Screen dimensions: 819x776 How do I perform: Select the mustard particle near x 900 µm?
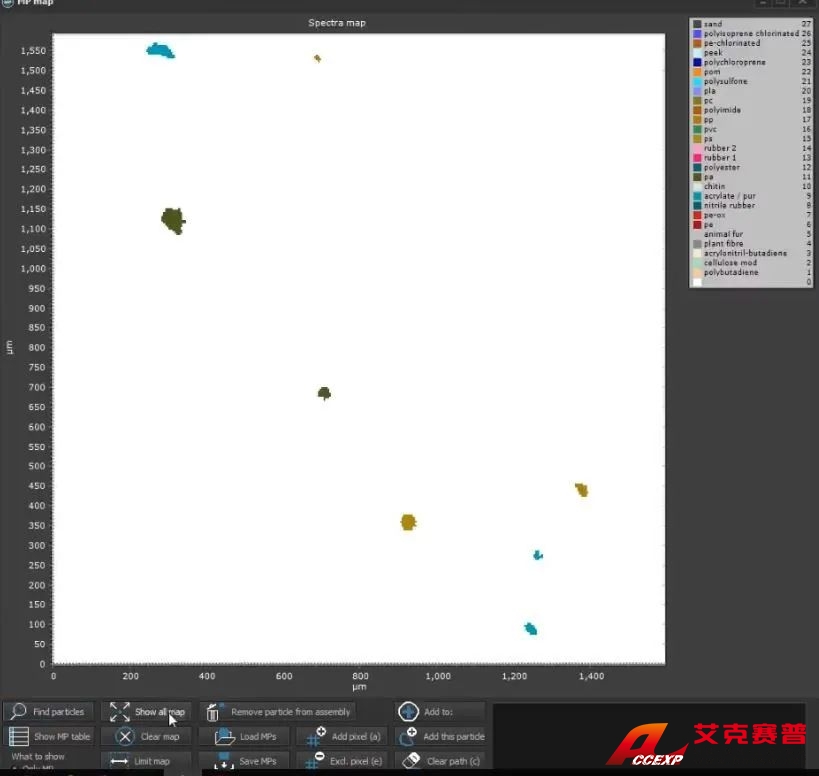(x=408, y=522)
